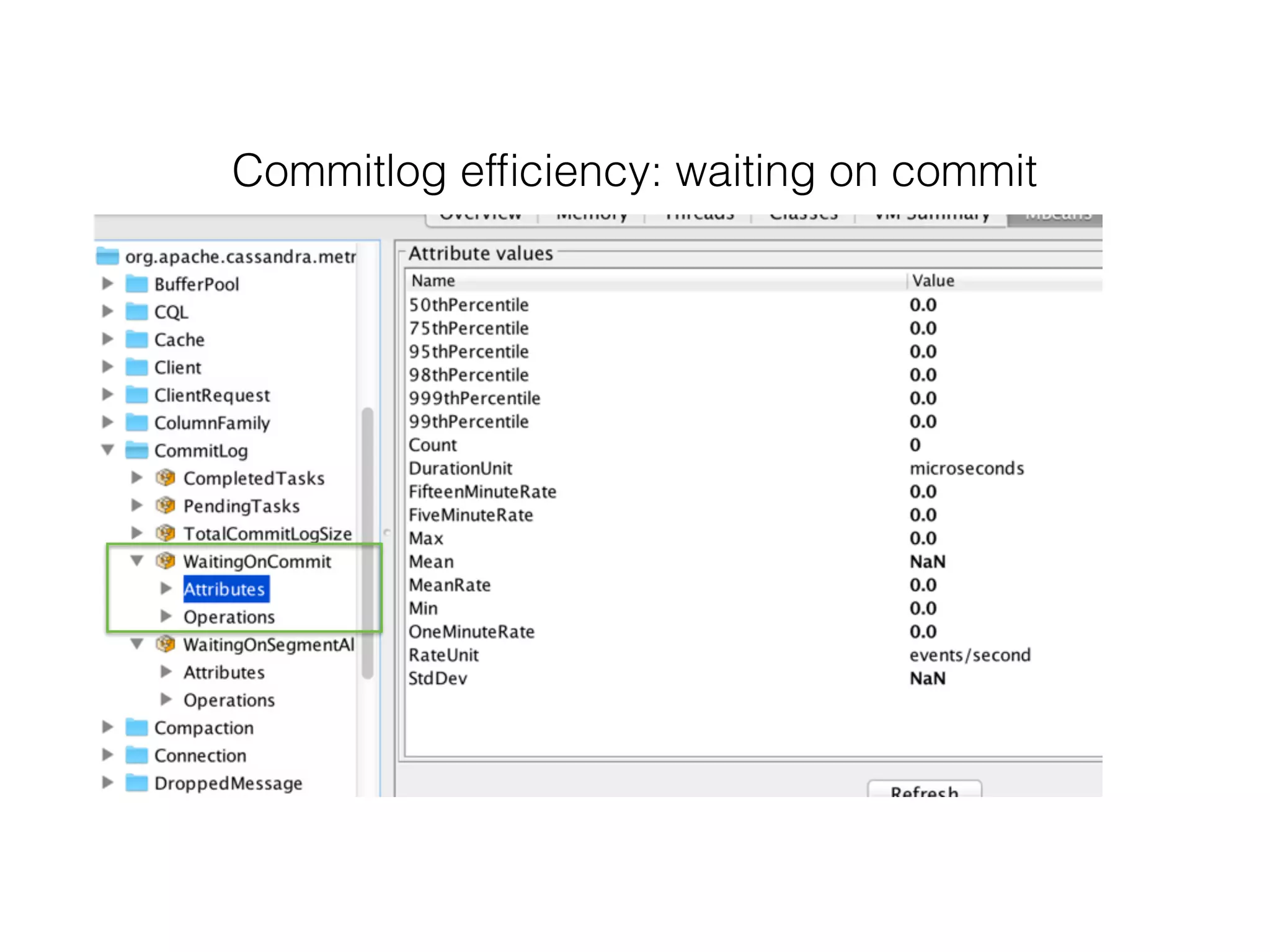This screenshot has width=1270, height=952.
Task: Click the CompletedTasks MBean icon
Action: pyautogui.click(x=166, y=478)
